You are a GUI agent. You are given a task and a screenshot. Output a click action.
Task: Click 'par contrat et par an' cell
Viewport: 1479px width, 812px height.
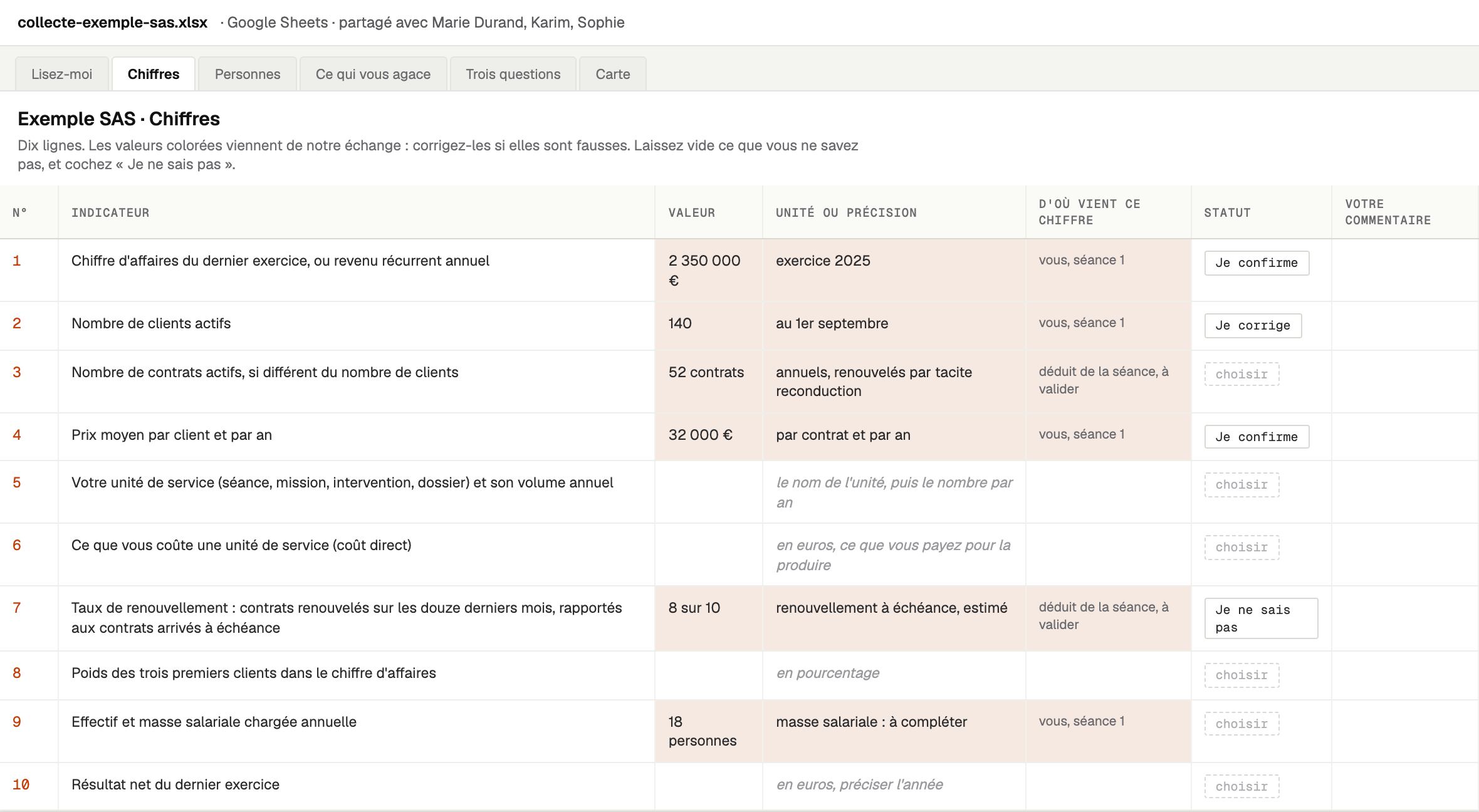[894, 437]
